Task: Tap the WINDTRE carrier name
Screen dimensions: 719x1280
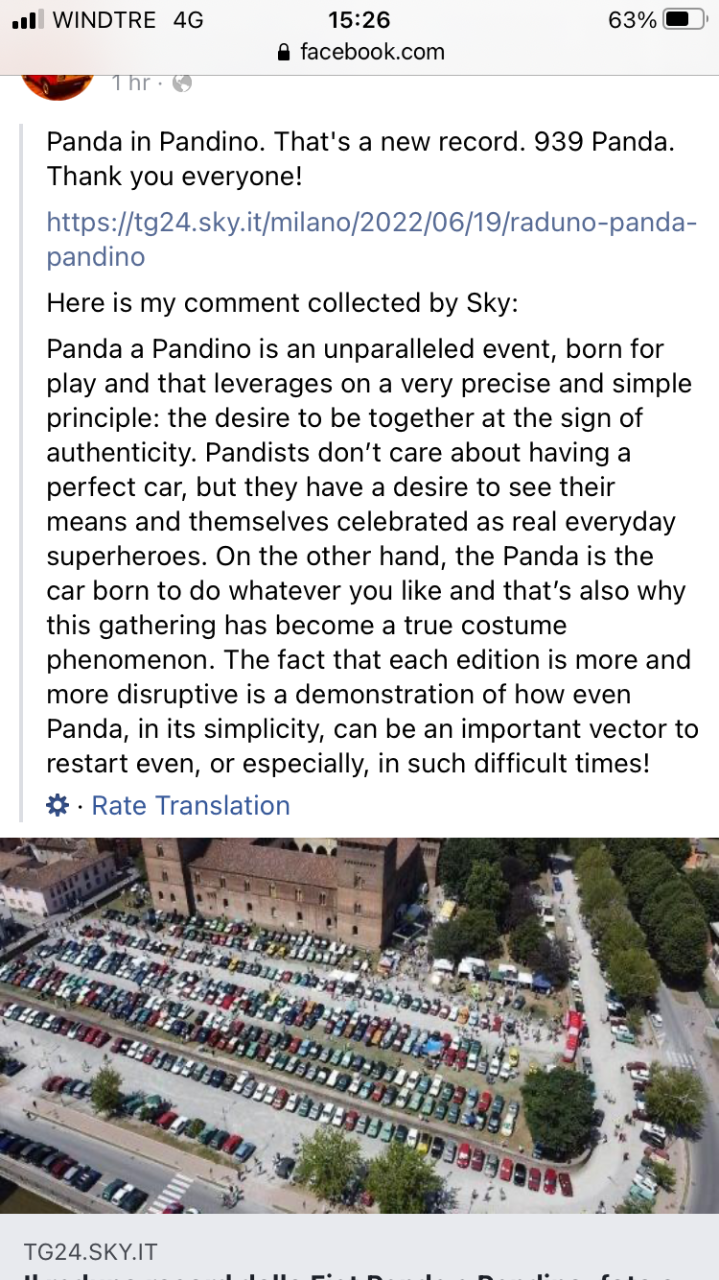Action: tap(103, 19)
